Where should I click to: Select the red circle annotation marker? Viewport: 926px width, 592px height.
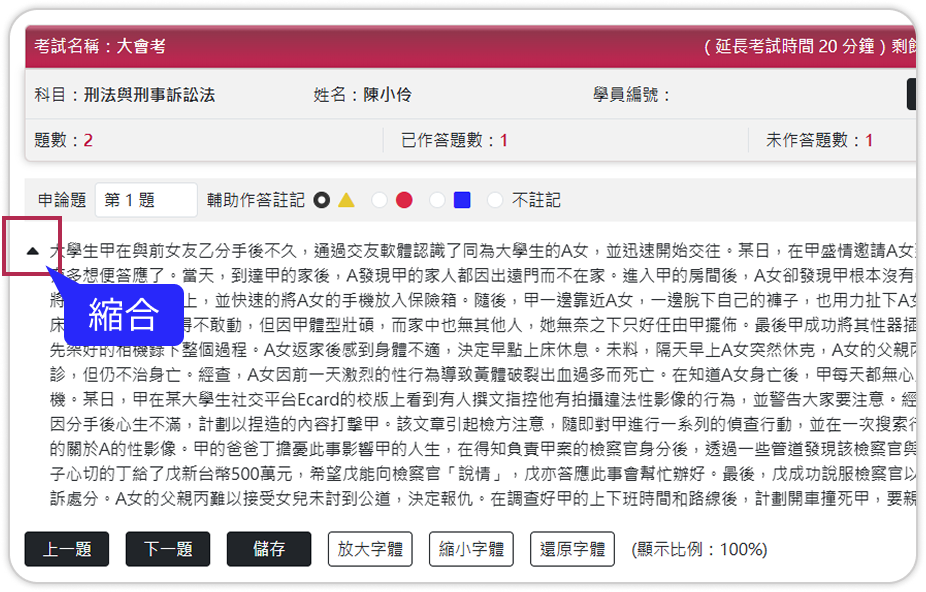tap(404, 200)
